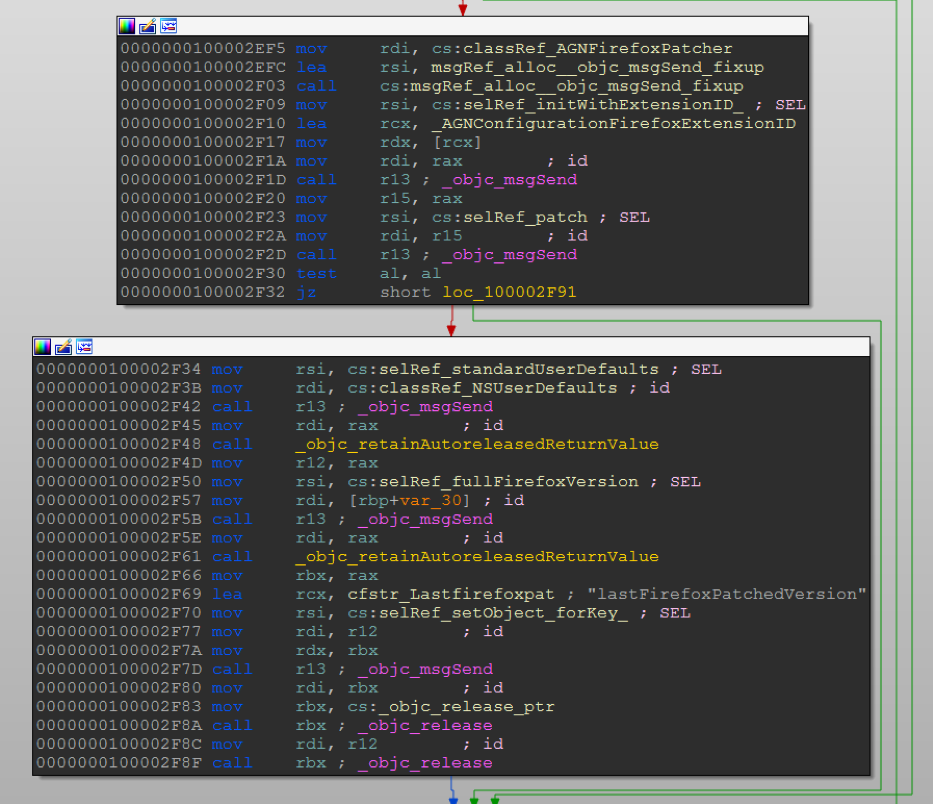
Task: Click the group nodes icon on the top block
Action: click(x=168, y=26)
